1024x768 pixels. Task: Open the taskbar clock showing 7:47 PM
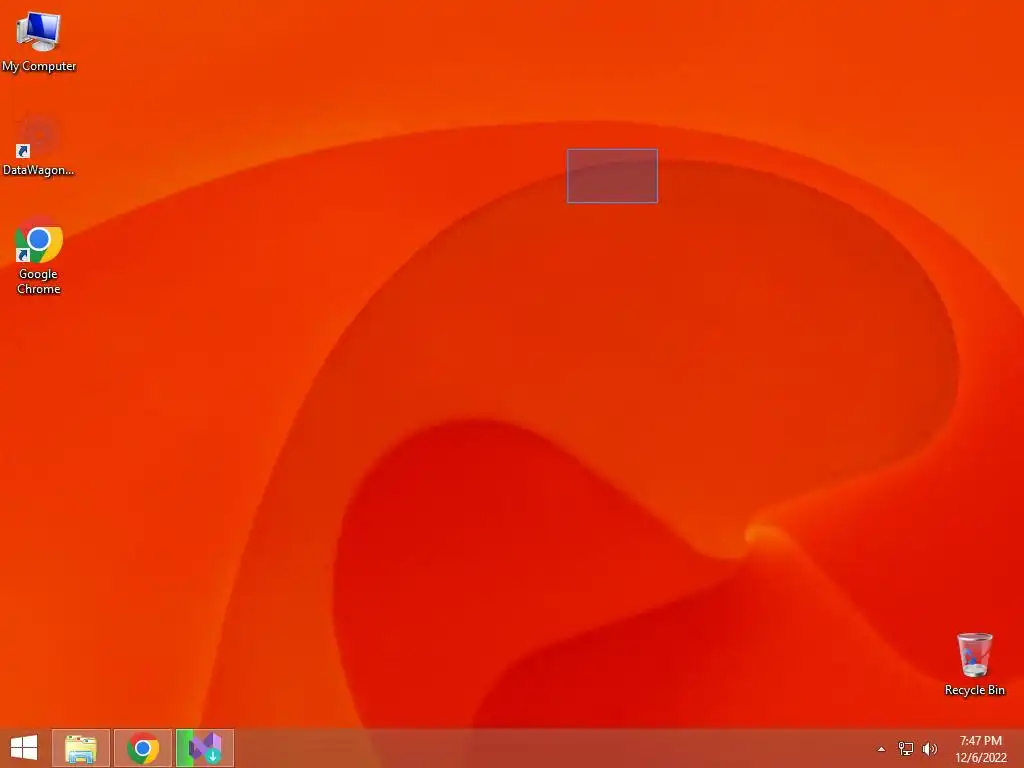tap(980, 749)
